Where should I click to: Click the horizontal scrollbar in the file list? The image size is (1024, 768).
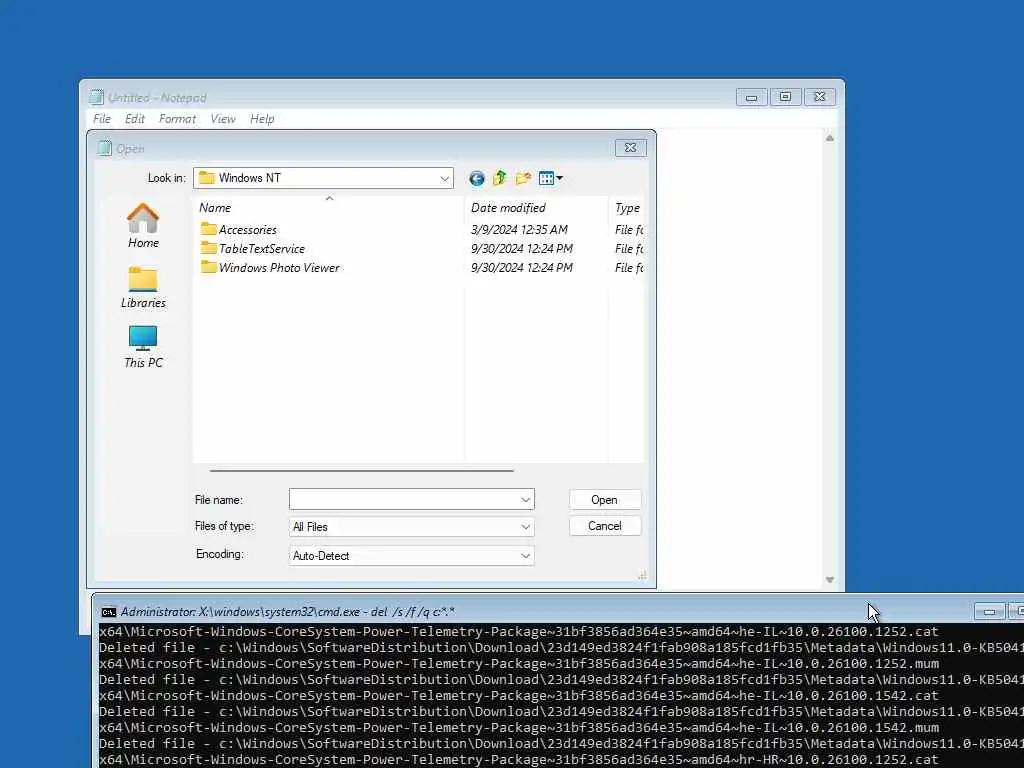[362, 470]
